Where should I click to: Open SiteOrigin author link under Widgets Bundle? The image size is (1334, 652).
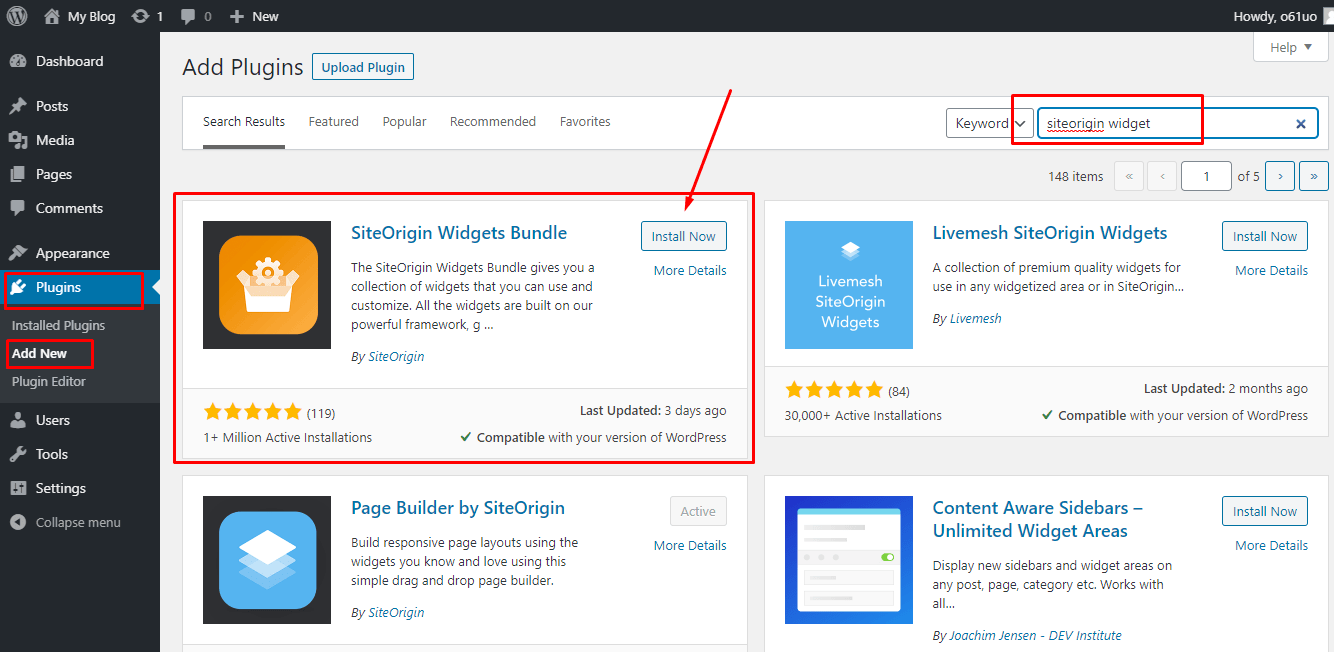point(396,356)
